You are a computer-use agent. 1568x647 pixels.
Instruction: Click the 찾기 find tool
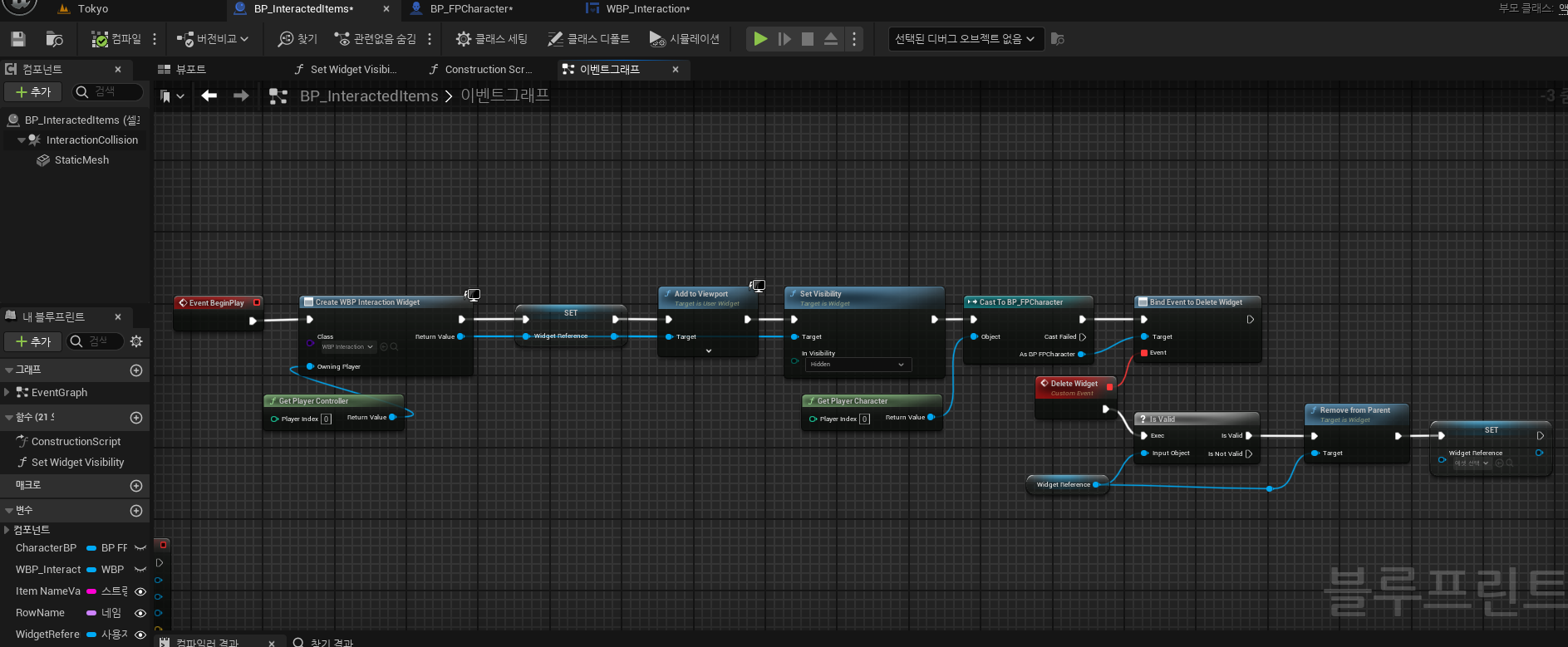tap(297, 39)
